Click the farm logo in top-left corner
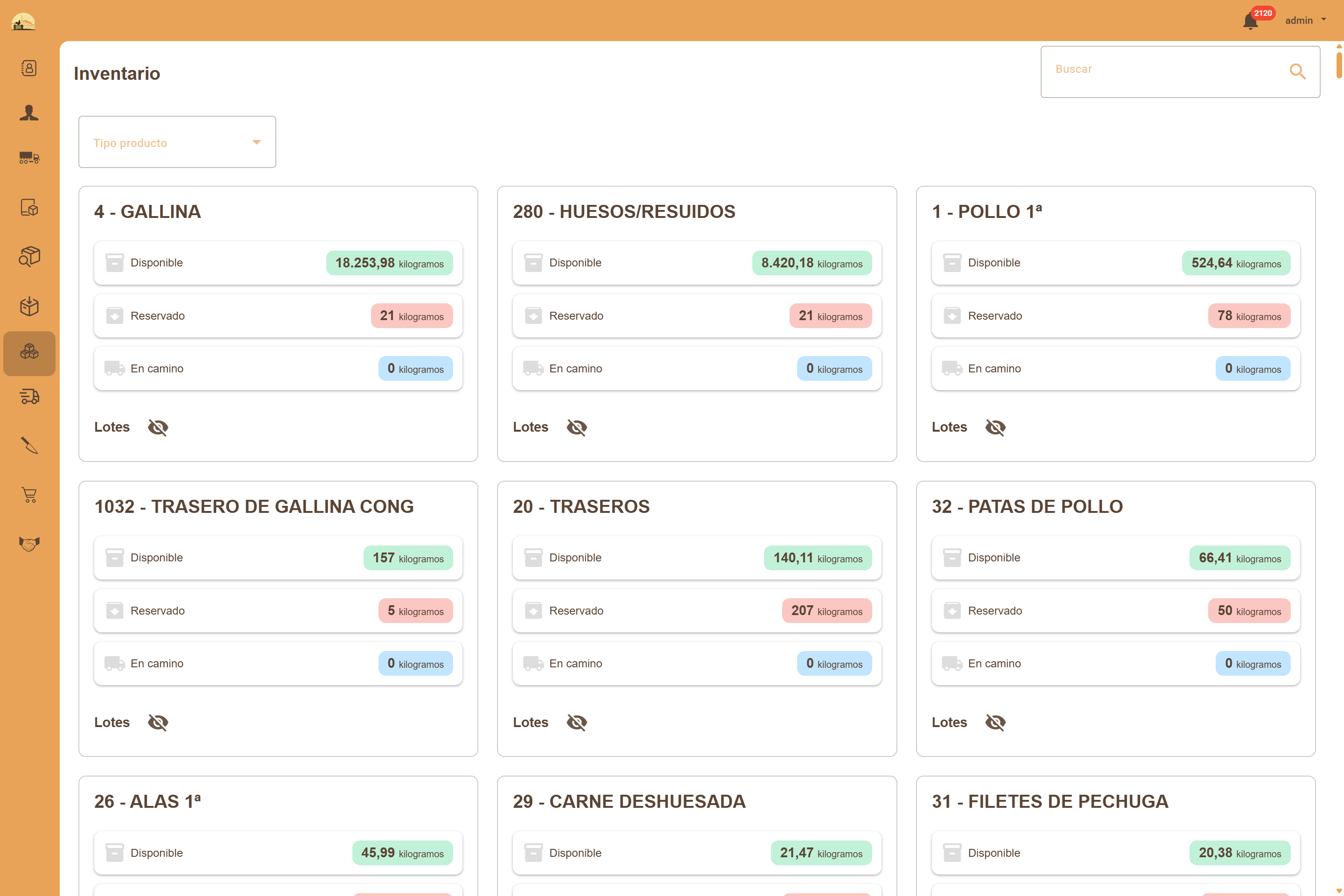The height and width of the screenshot is (896, 1344). click(x=23, y=22)
